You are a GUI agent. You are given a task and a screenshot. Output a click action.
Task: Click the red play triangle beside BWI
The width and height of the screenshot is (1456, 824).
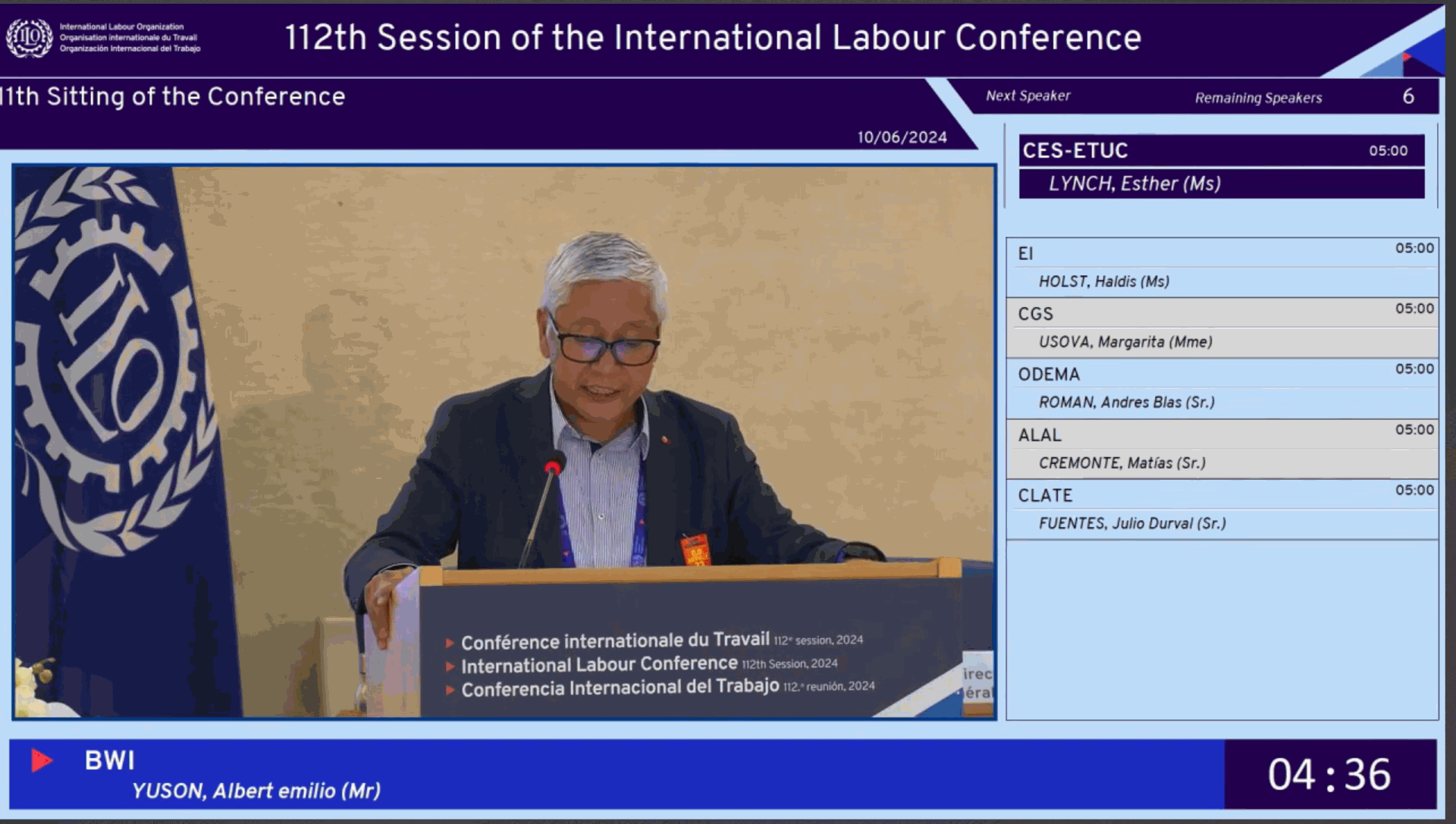click(x=42, y=760)
